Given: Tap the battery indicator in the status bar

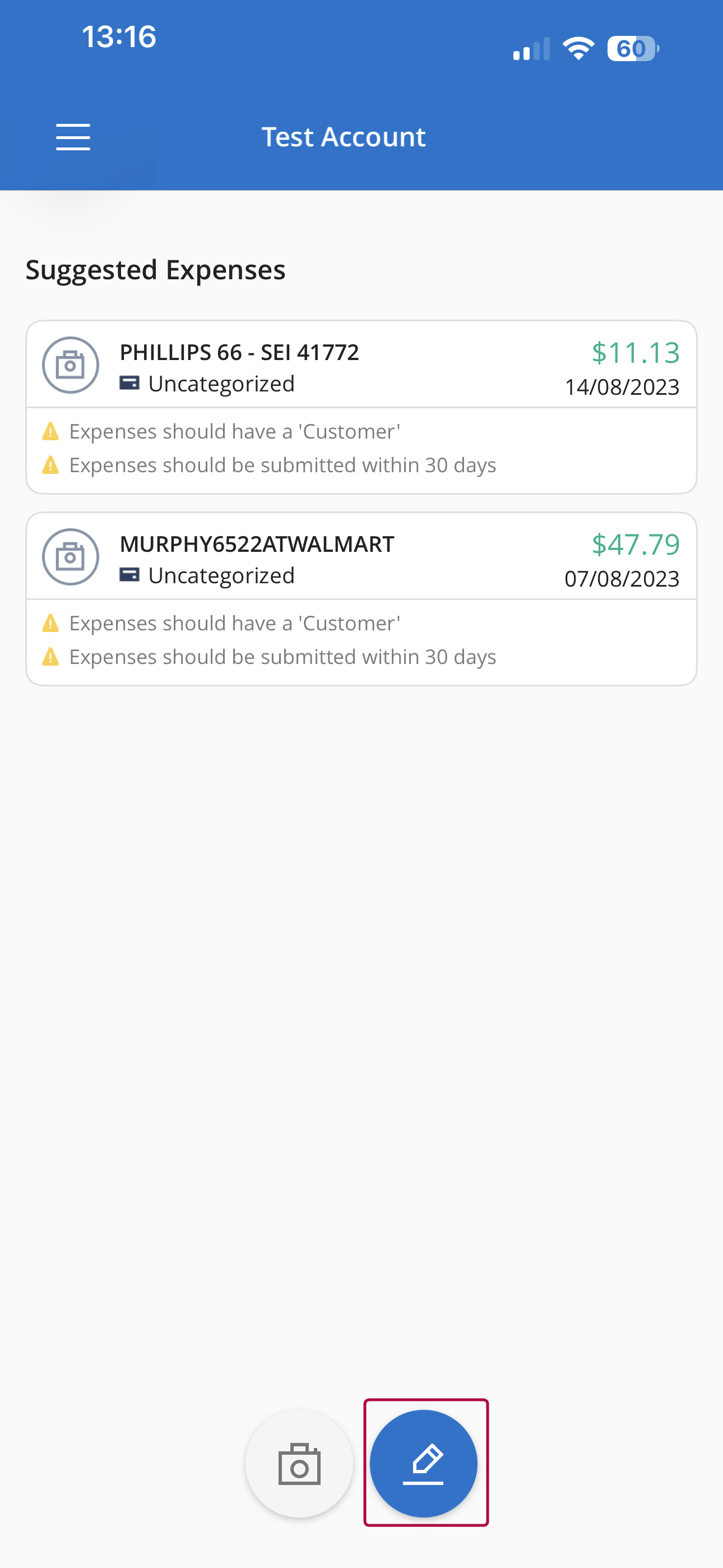Looking at the screenshot, I should coord(632,49).
